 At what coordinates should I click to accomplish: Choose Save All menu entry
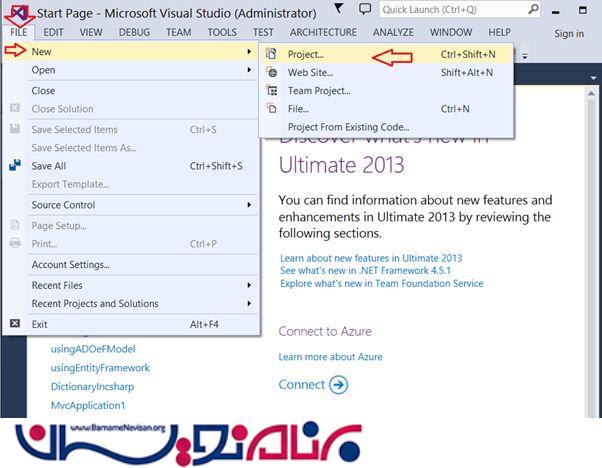131,166
